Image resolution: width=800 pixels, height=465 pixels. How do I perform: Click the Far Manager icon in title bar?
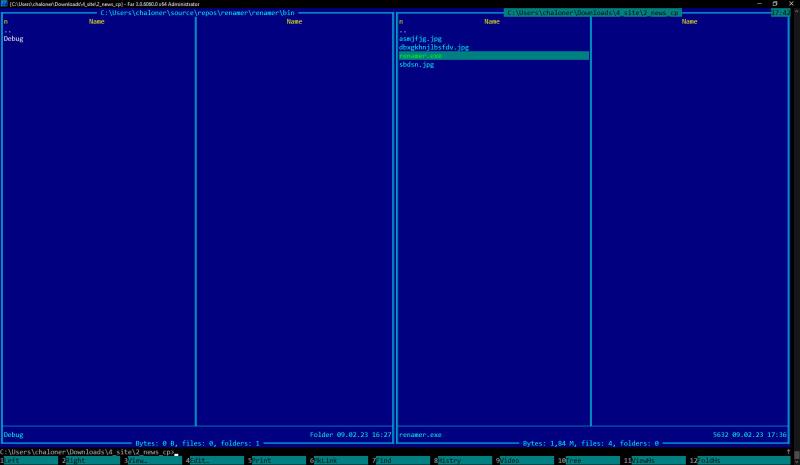click(x=5, y=4)
